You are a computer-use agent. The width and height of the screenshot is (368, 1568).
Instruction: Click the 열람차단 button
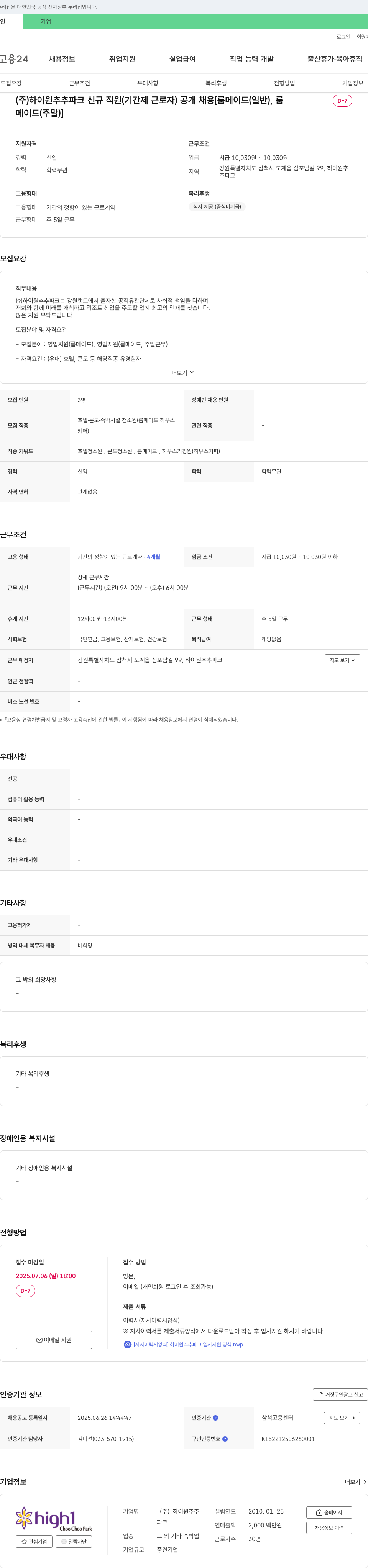(74, 1541)
